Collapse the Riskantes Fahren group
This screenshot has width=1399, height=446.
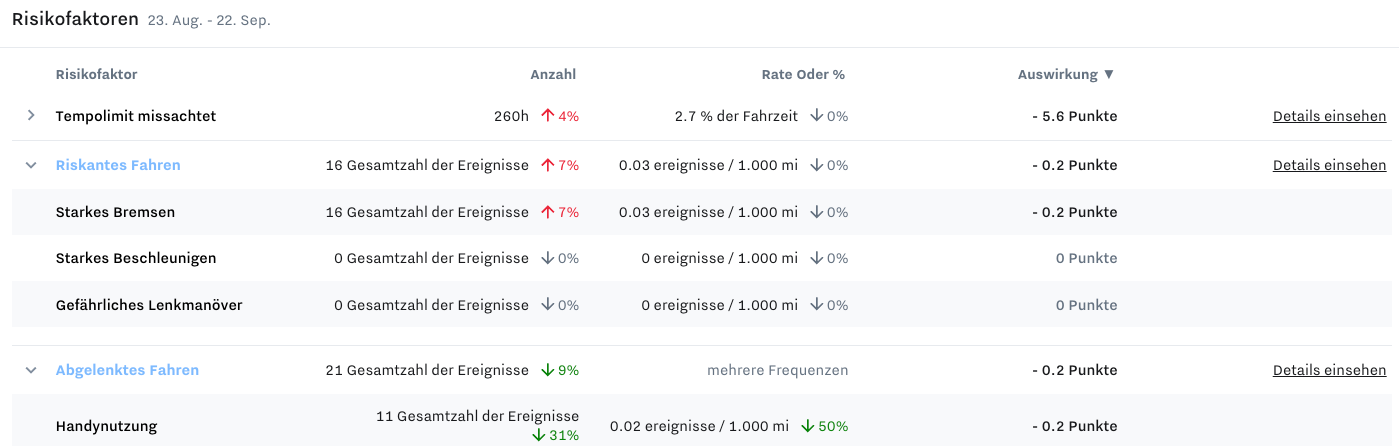click(31, 165)
